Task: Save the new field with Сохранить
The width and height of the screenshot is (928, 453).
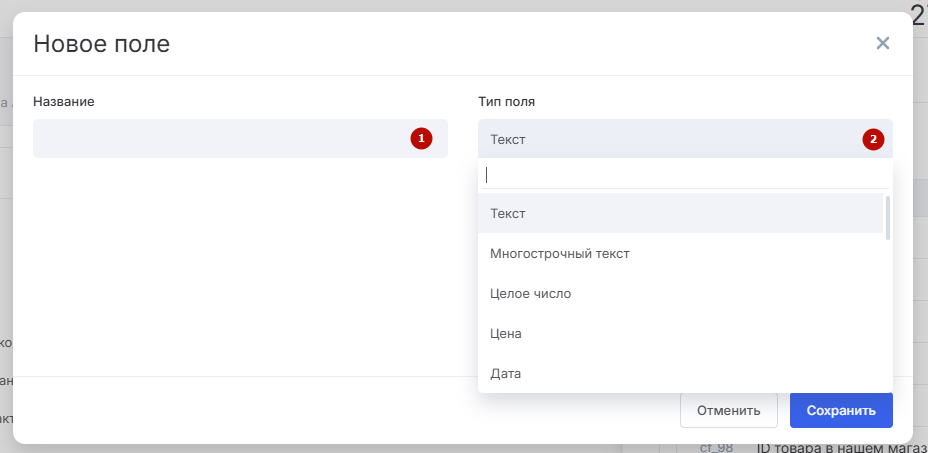Action: pyautogui.click(x=841, y=410)
